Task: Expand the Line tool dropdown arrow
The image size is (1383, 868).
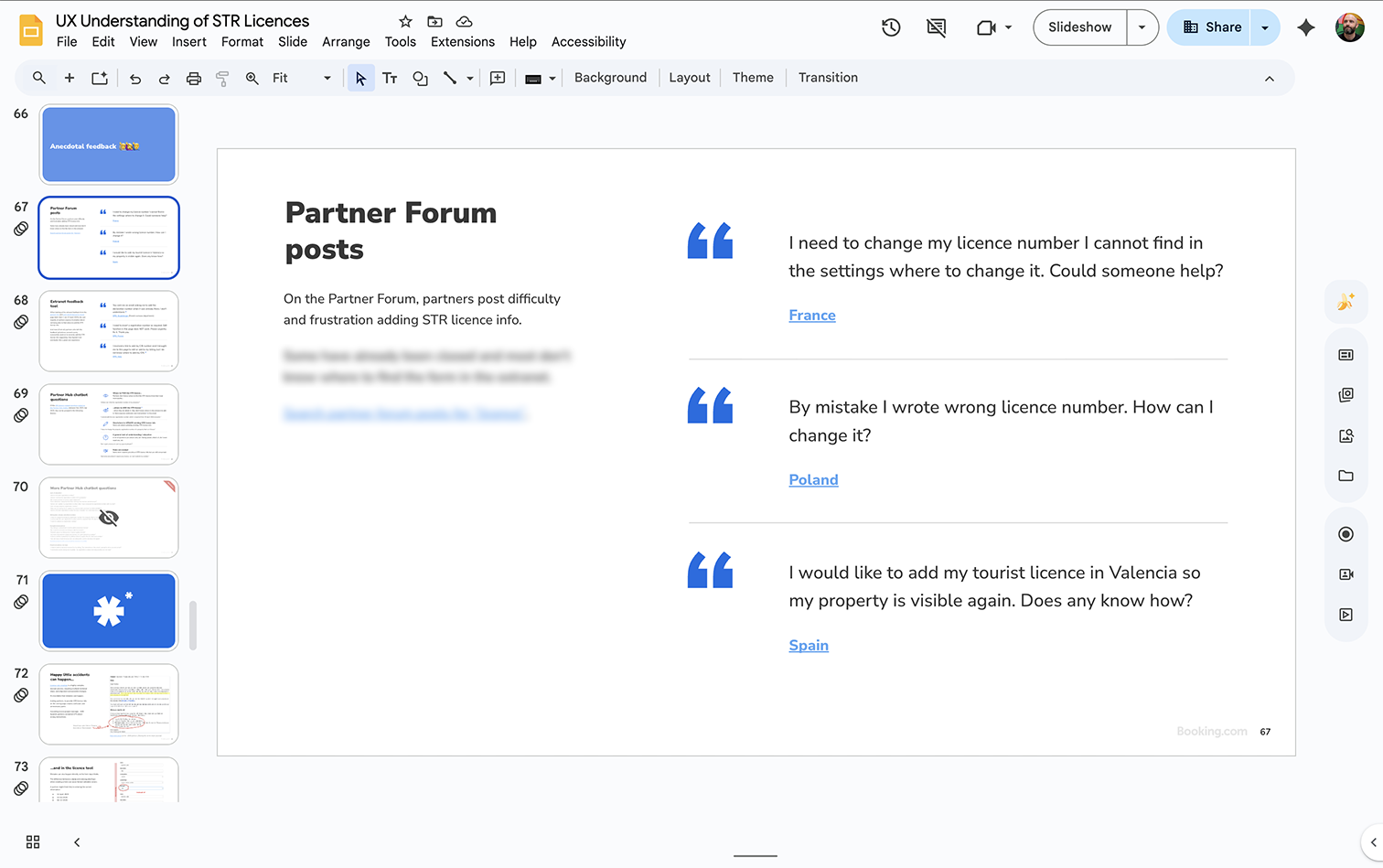Action: [470, 78]
